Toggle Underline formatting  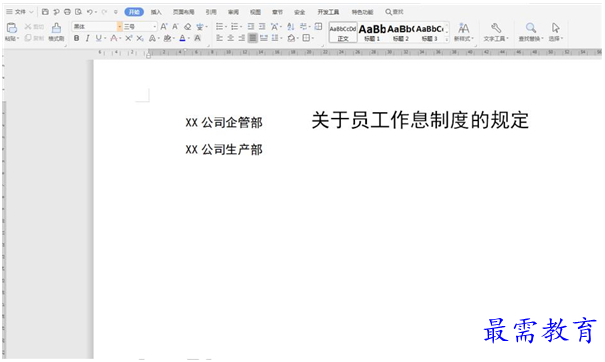click(x=98, y=38)
